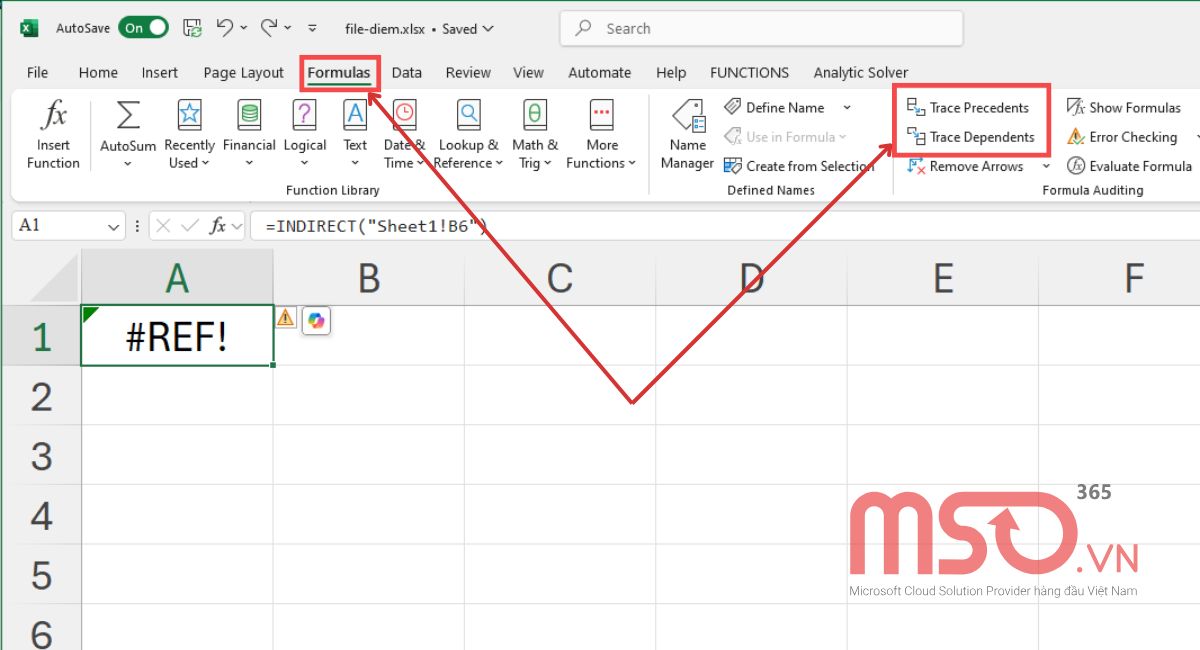Click Trace Precedents
This screenshot has width=1200, height=650.
(x=967, y=107)
